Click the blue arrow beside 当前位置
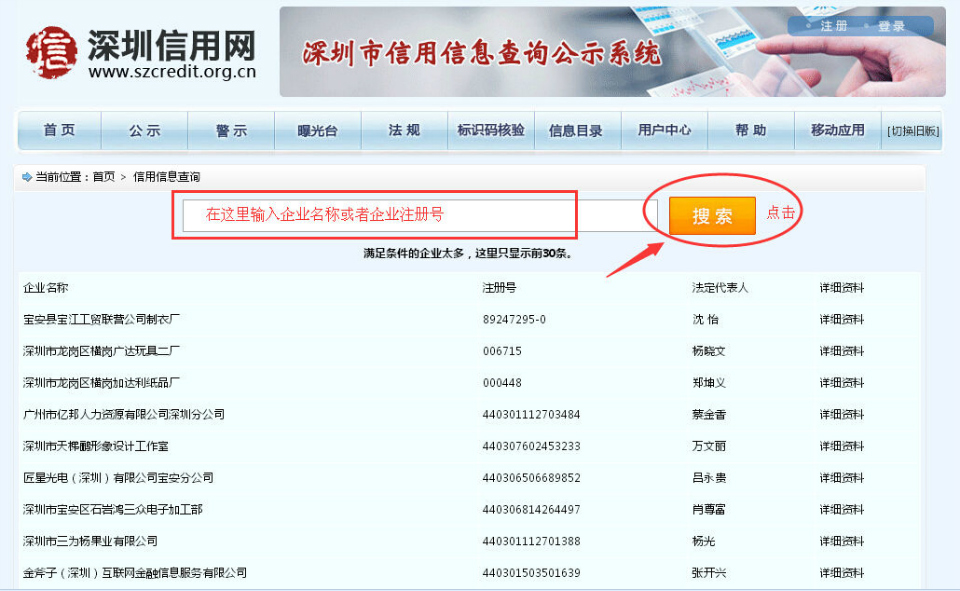The image size is (960, 591). coord(27,177)
